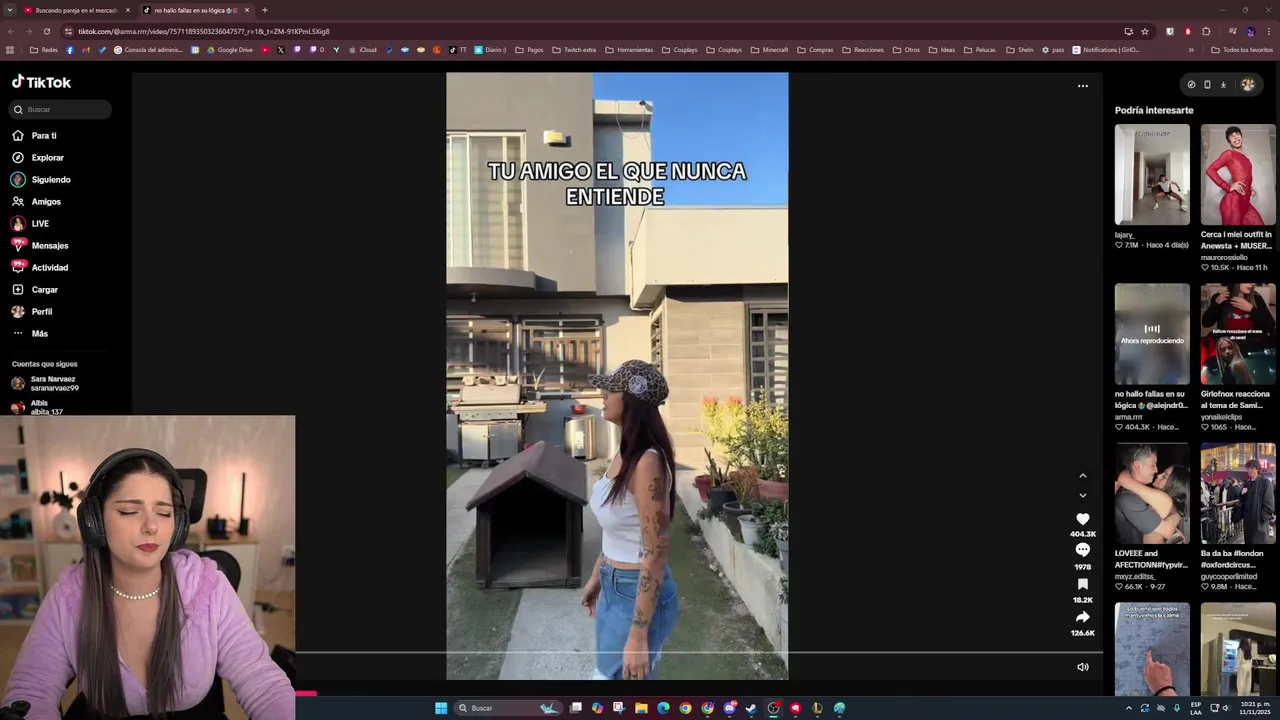The width and height of the screenshot is (1280, 720).
Task: Open the lajary_ suggested video thumbnail
Action: (x=1152, y=174)
